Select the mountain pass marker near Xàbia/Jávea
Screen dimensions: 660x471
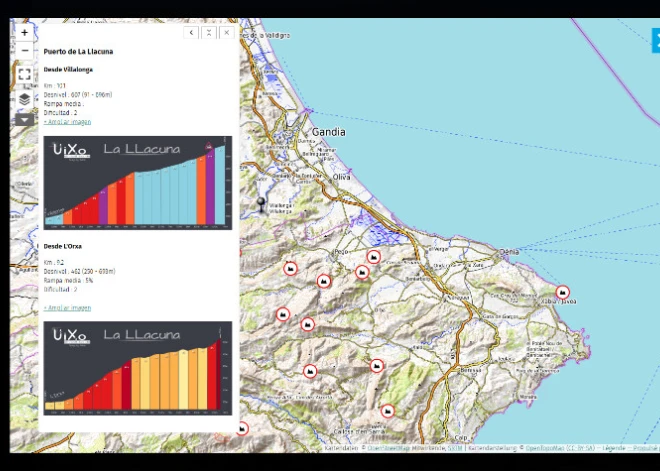point(563,293)
